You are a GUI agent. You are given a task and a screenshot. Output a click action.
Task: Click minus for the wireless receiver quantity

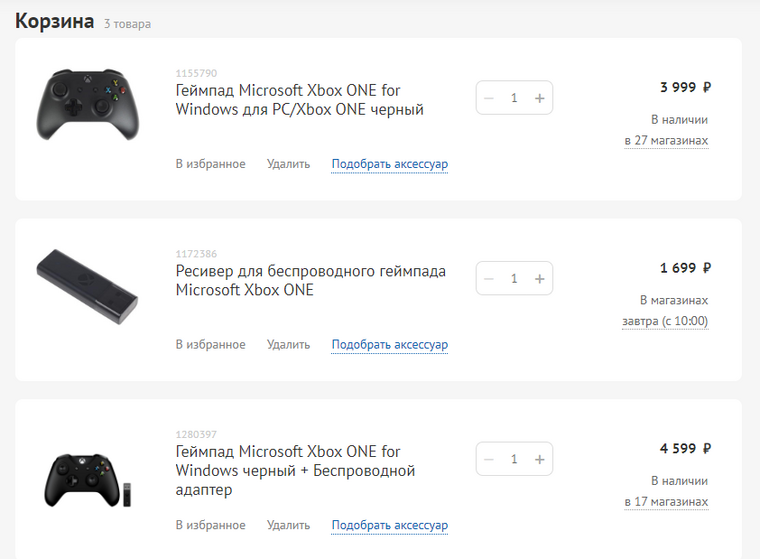pyautogui.click(x=489, y=279)
